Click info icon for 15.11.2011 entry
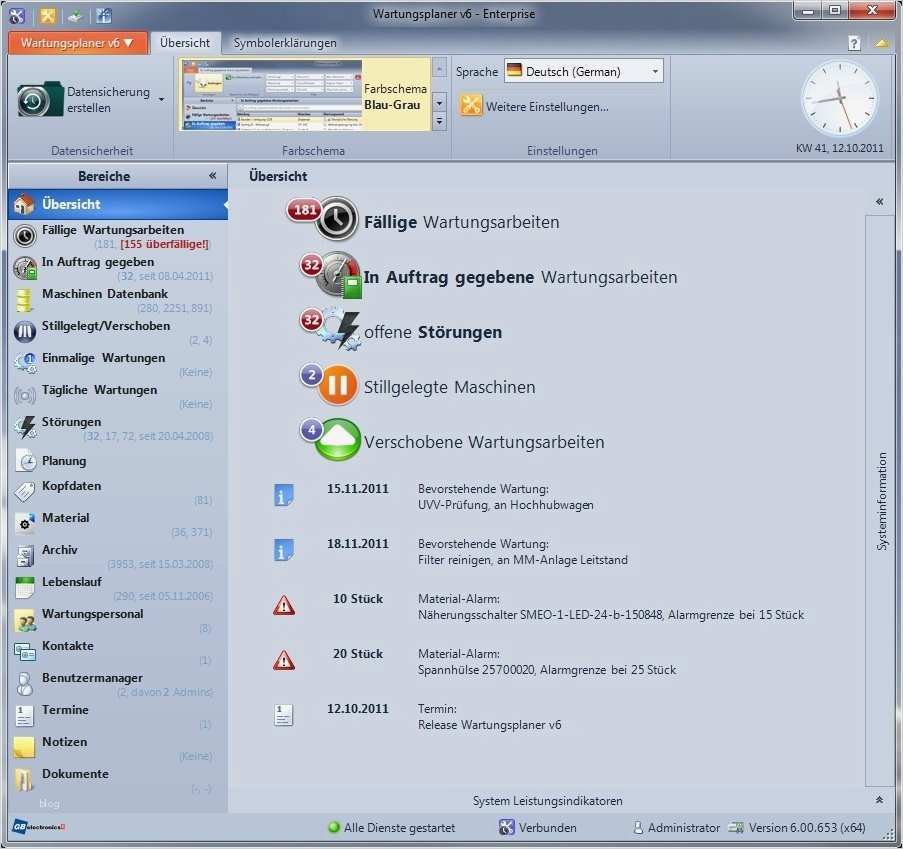Image resolution: width=903 pixels, height=849 pixels. (x=283, y=495)
